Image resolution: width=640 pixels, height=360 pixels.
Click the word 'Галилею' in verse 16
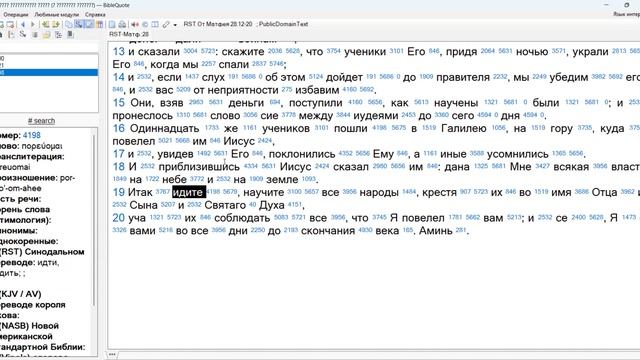464,129
